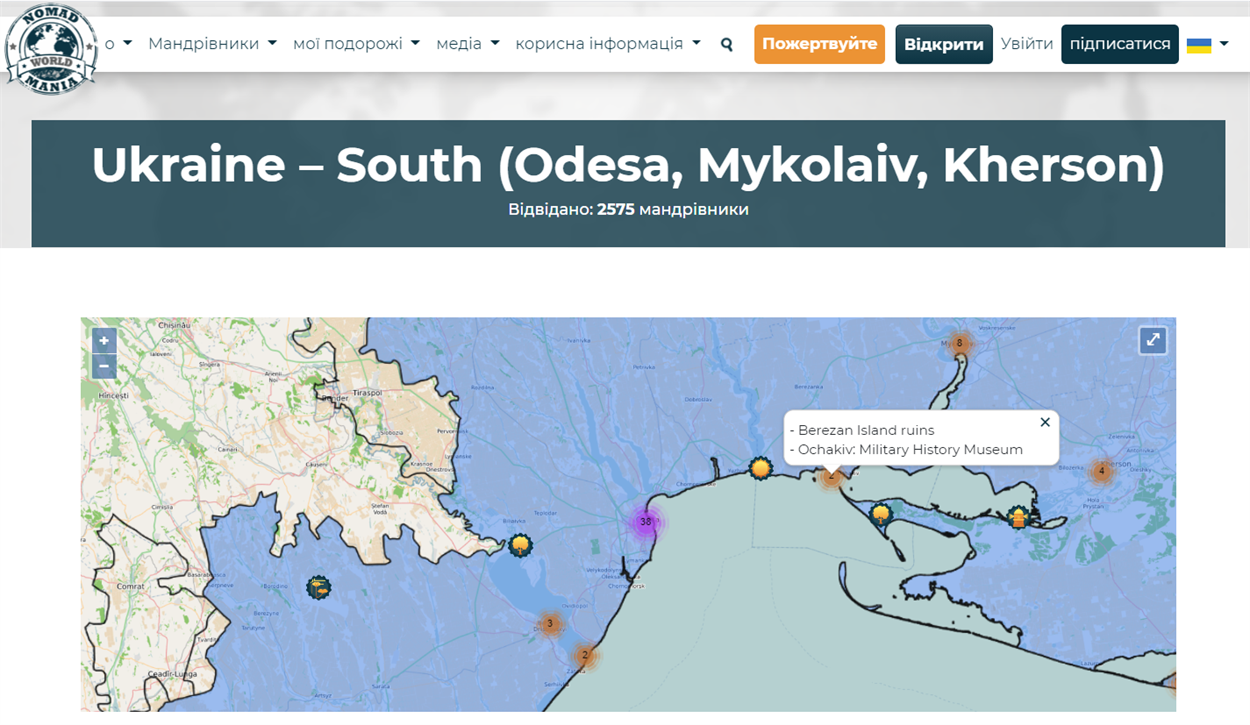Click the tree marker below Ochakiv popup
The image size is (1250, 725).
pos(880,515)
